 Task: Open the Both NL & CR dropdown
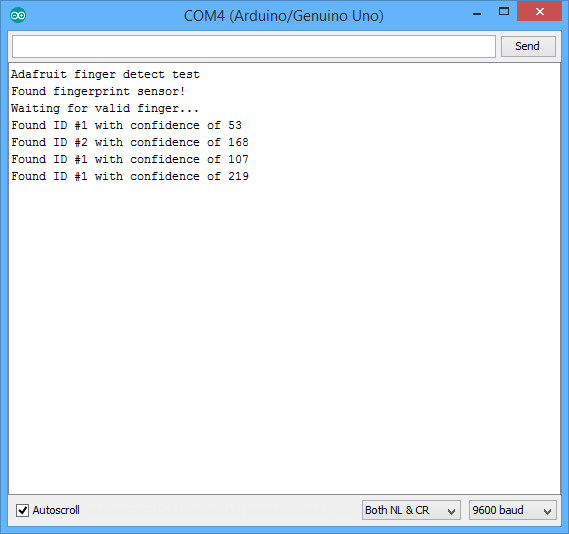411,510
